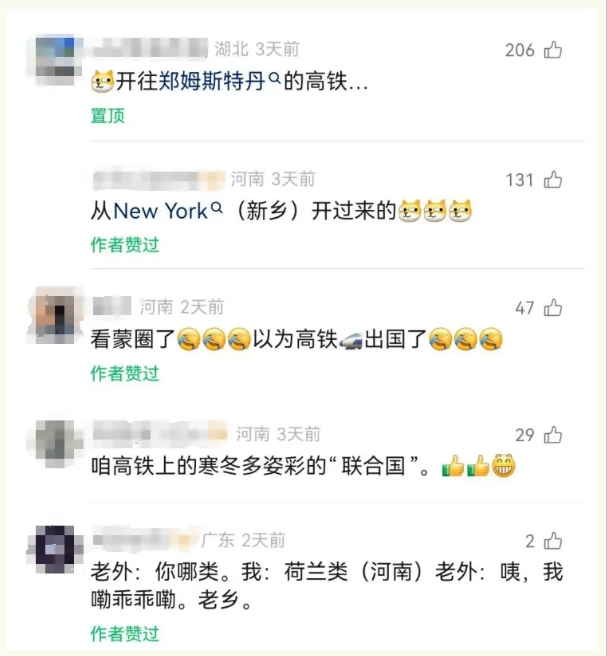The width and height of the screenshot is (607, 656).
Task: Tap search icon beside New York
Action: (x=216, y=207)
